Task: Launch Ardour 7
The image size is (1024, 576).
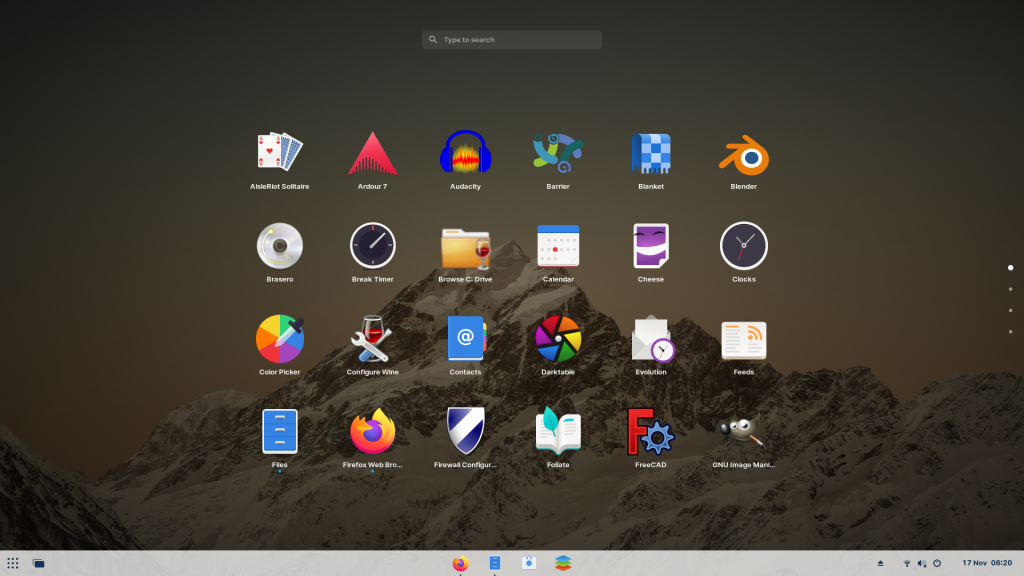Action: 372,153
